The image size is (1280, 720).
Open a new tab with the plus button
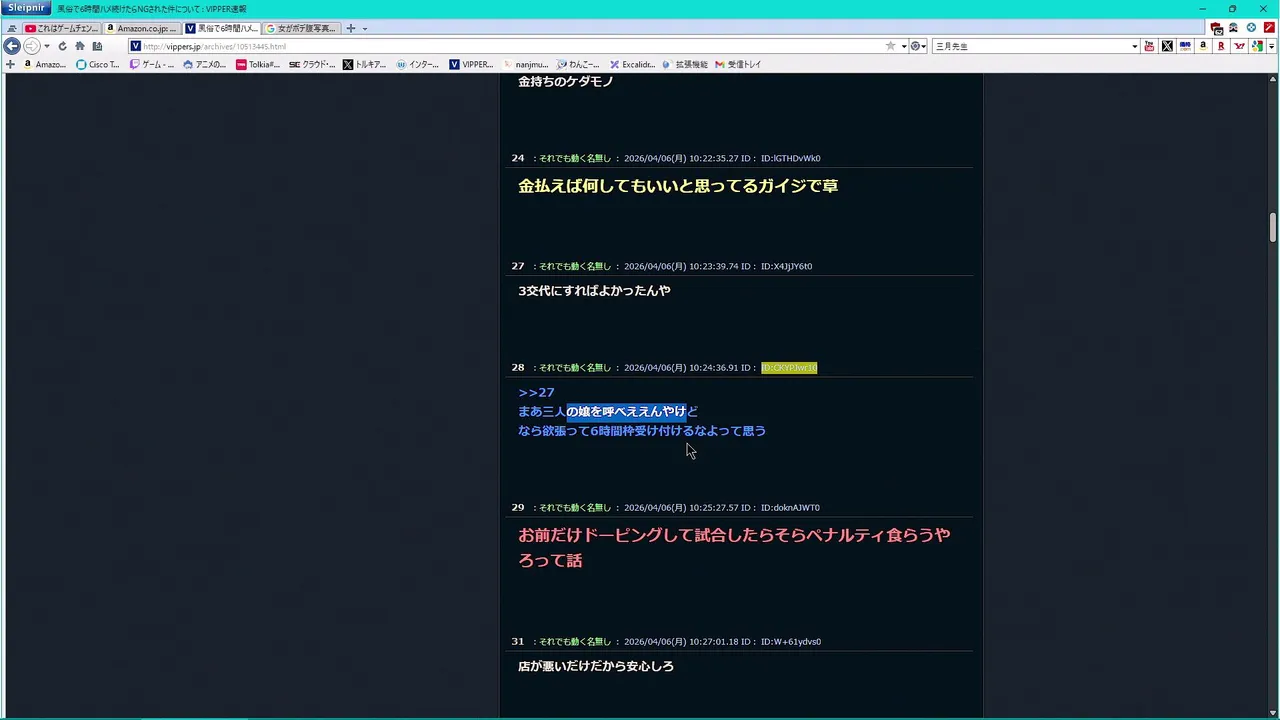350,28
